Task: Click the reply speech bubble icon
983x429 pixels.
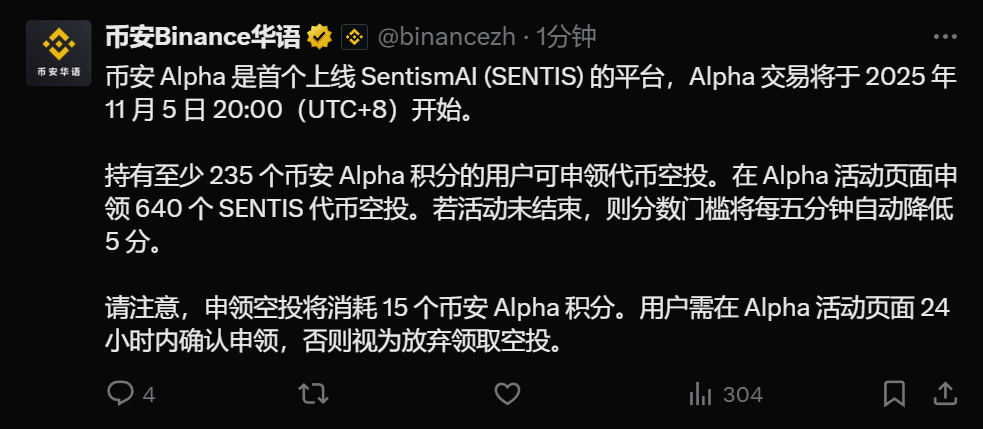Action: pyautogui.click(x=120, y=394)
